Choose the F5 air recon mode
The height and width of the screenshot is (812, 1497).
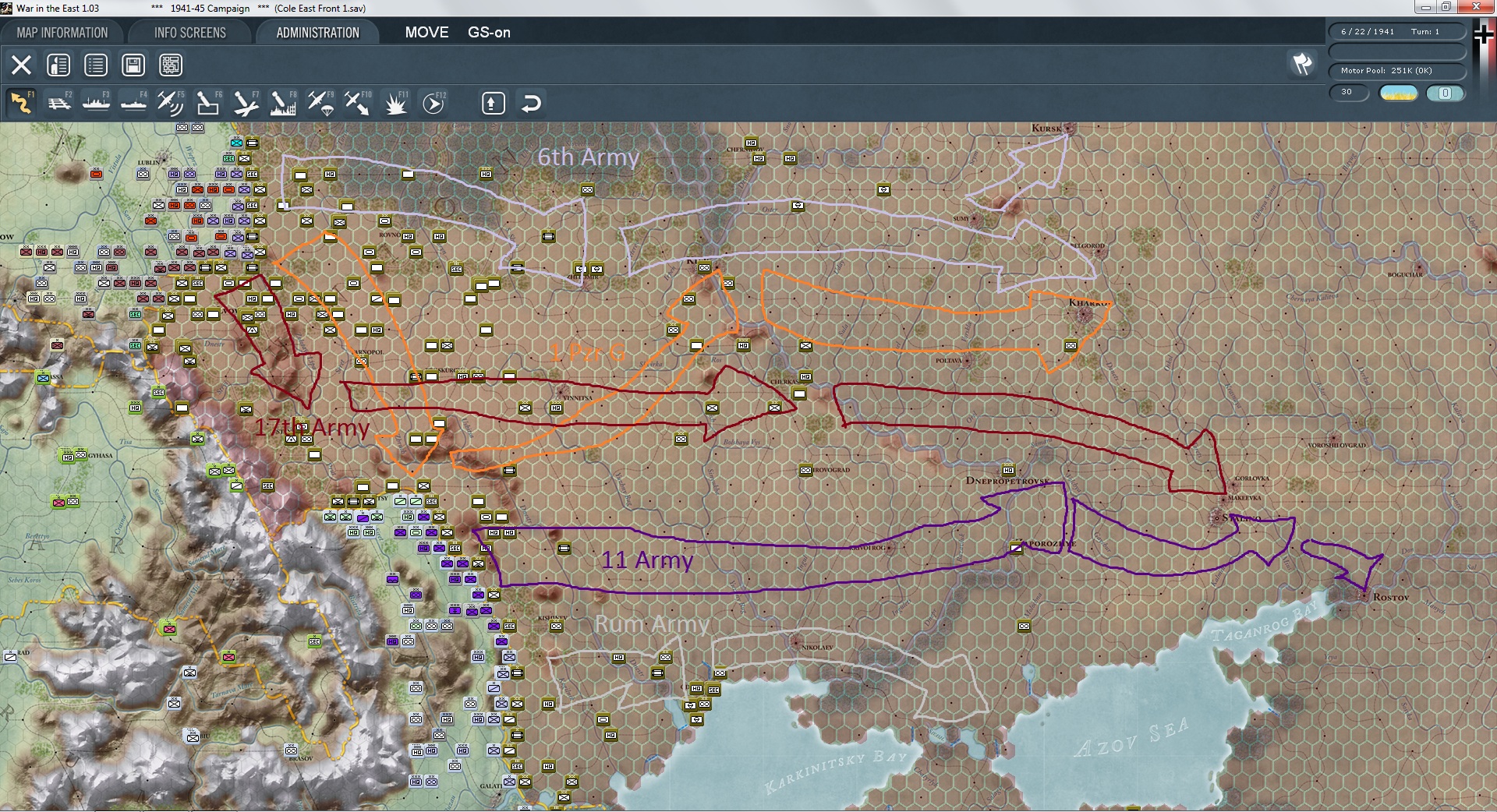click(171, 103)
